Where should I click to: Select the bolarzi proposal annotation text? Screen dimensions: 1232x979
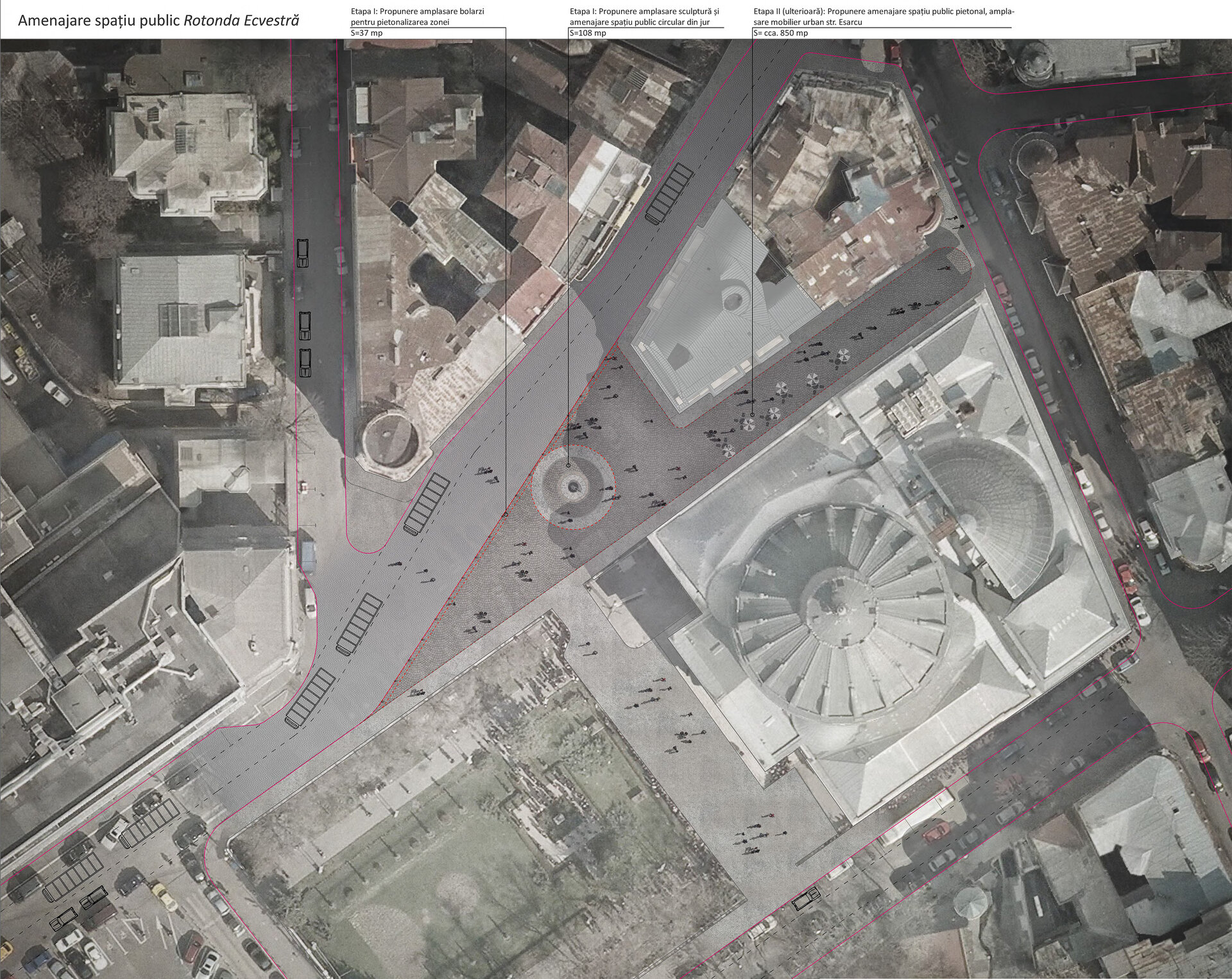coord(417,17)
